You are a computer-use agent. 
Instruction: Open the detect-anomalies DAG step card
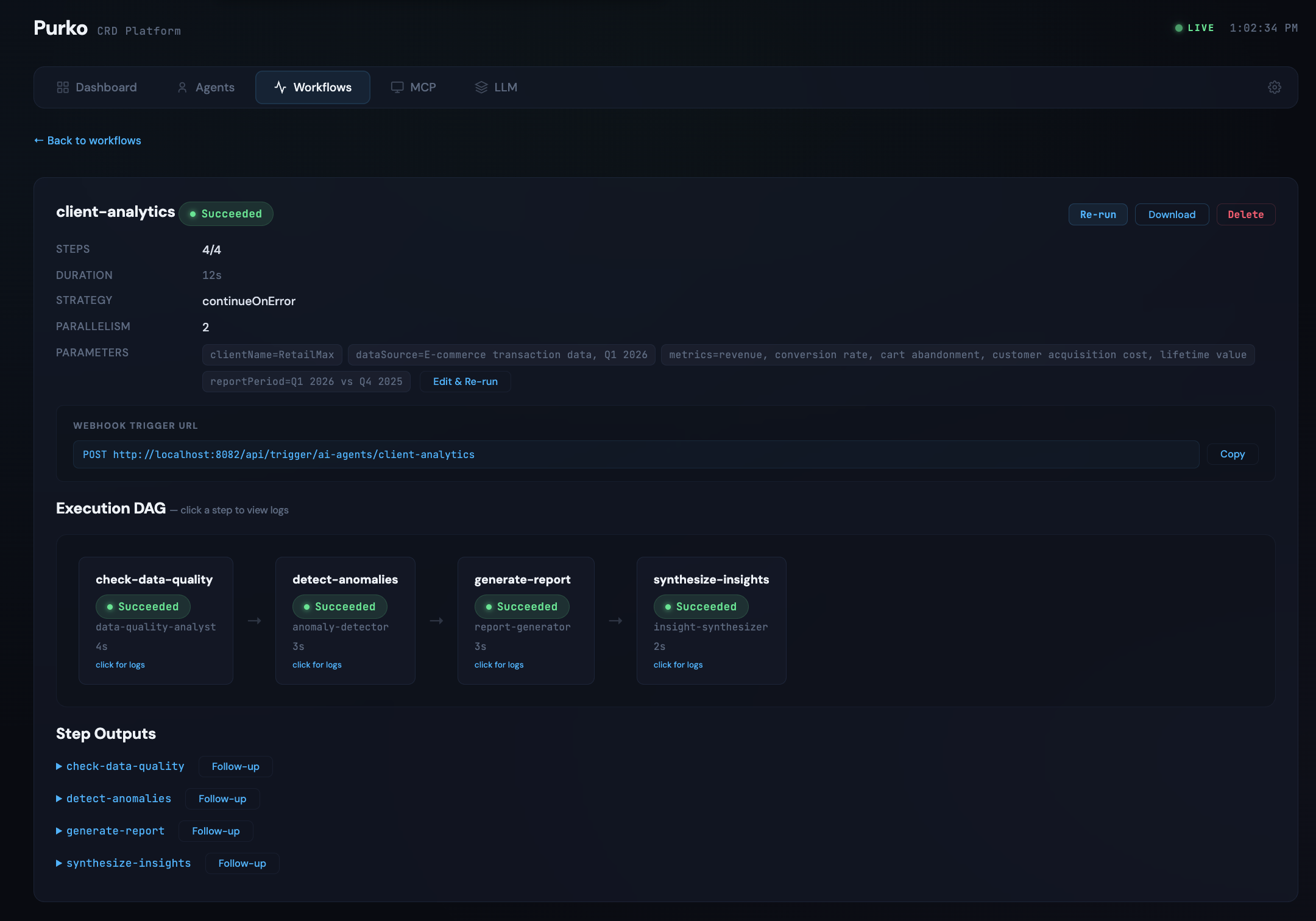[x=345, y=621]
